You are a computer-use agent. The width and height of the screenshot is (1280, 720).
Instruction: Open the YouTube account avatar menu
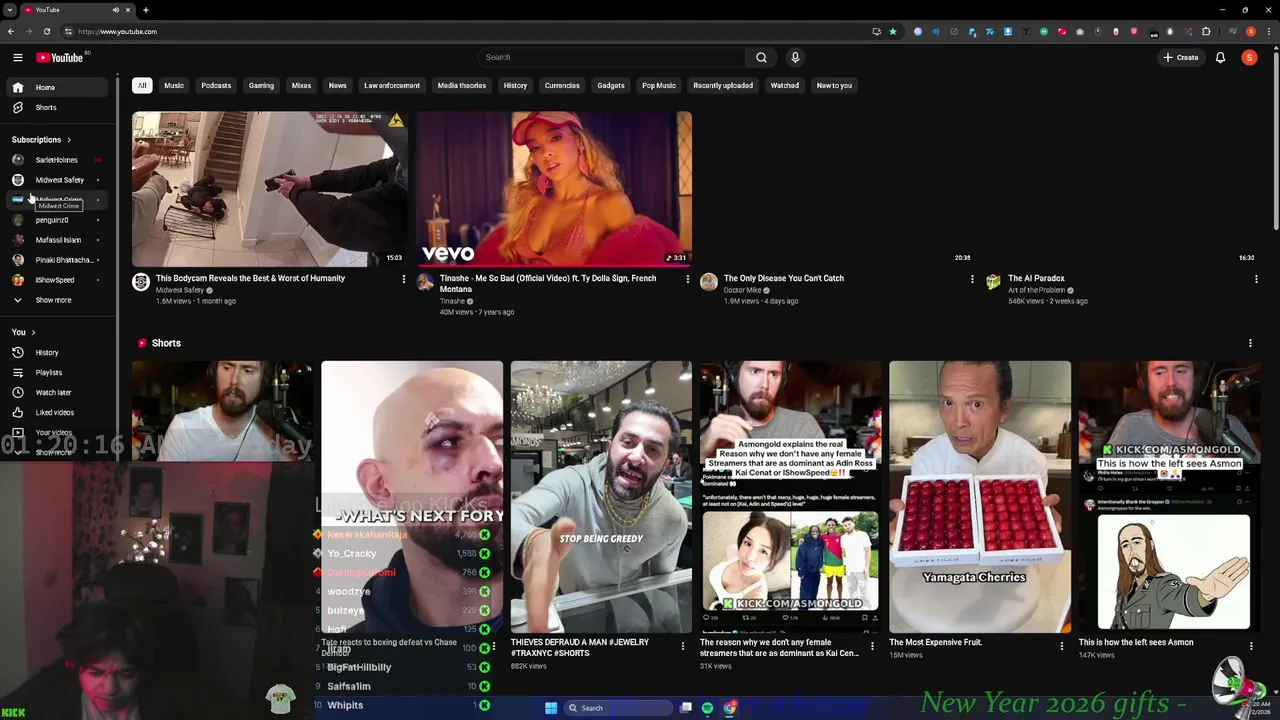point(1249,57)
